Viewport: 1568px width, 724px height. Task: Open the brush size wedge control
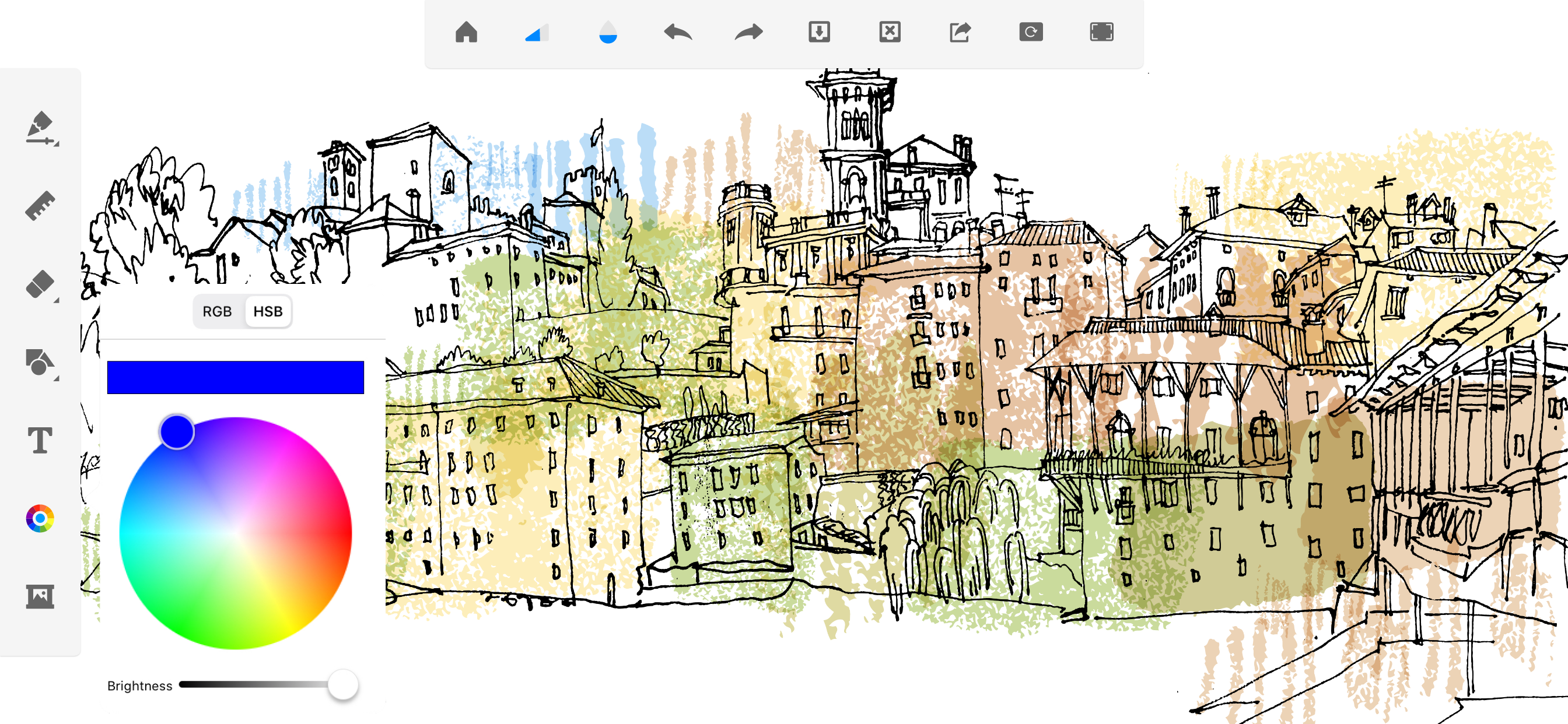537,32
